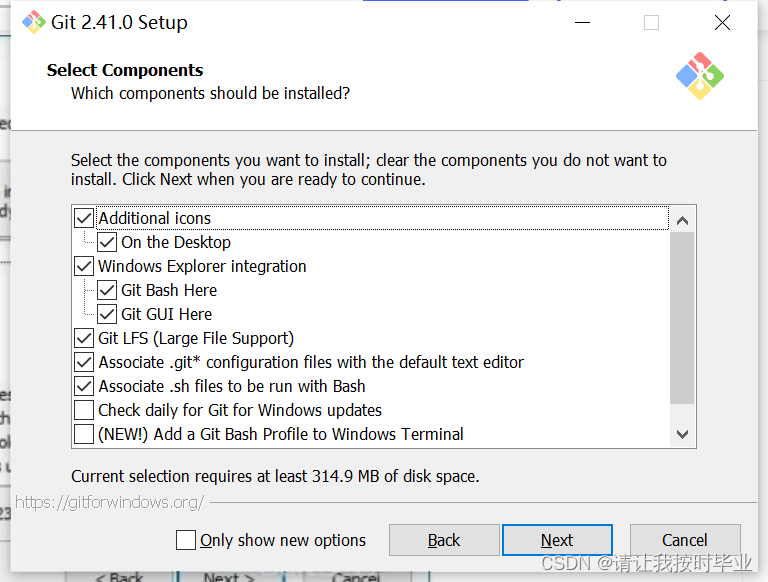Image resolution: width=768 pixels, height=582 pixels.
Task: Toggle Associate .git* configuration files checkbox
Action: [x=84, y=362]
